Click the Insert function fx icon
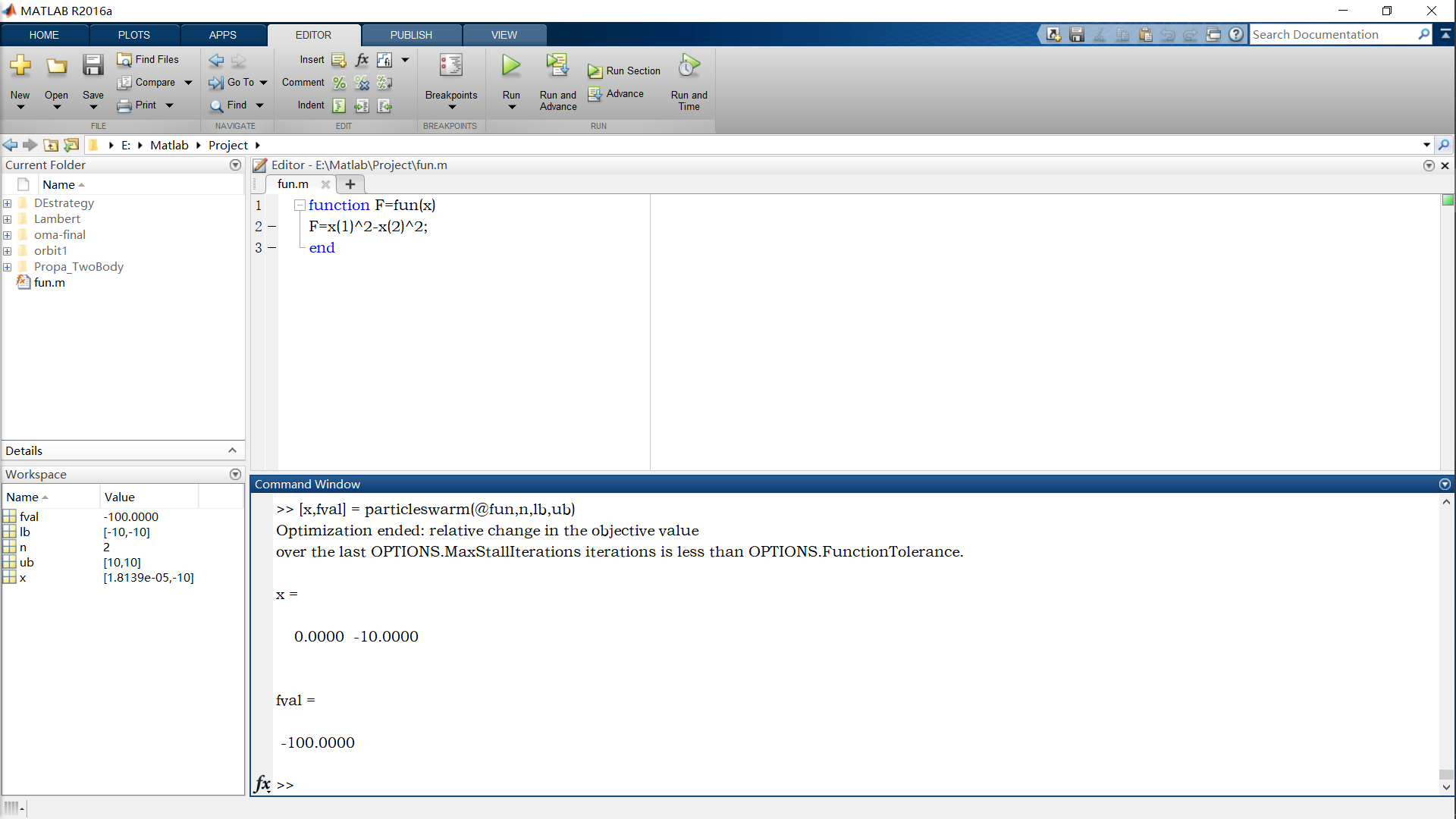The height and width of the screenshot is (819, 1456). [x=362, y=60]
